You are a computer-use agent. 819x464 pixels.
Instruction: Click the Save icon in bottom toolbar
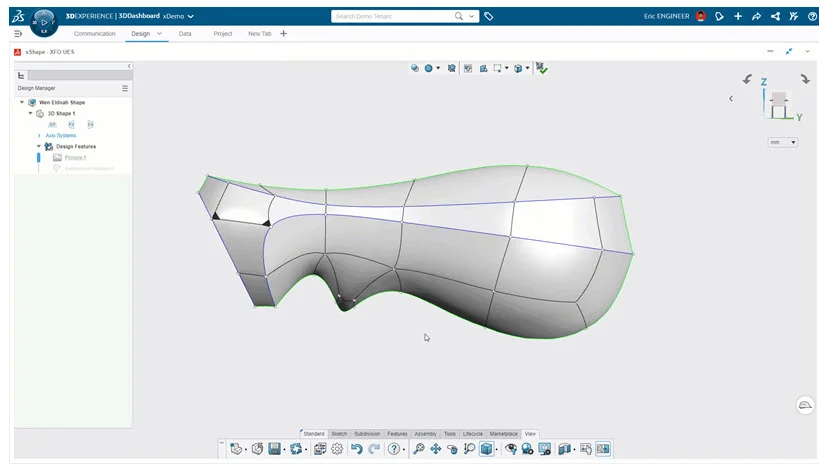(x=274, y=449)
